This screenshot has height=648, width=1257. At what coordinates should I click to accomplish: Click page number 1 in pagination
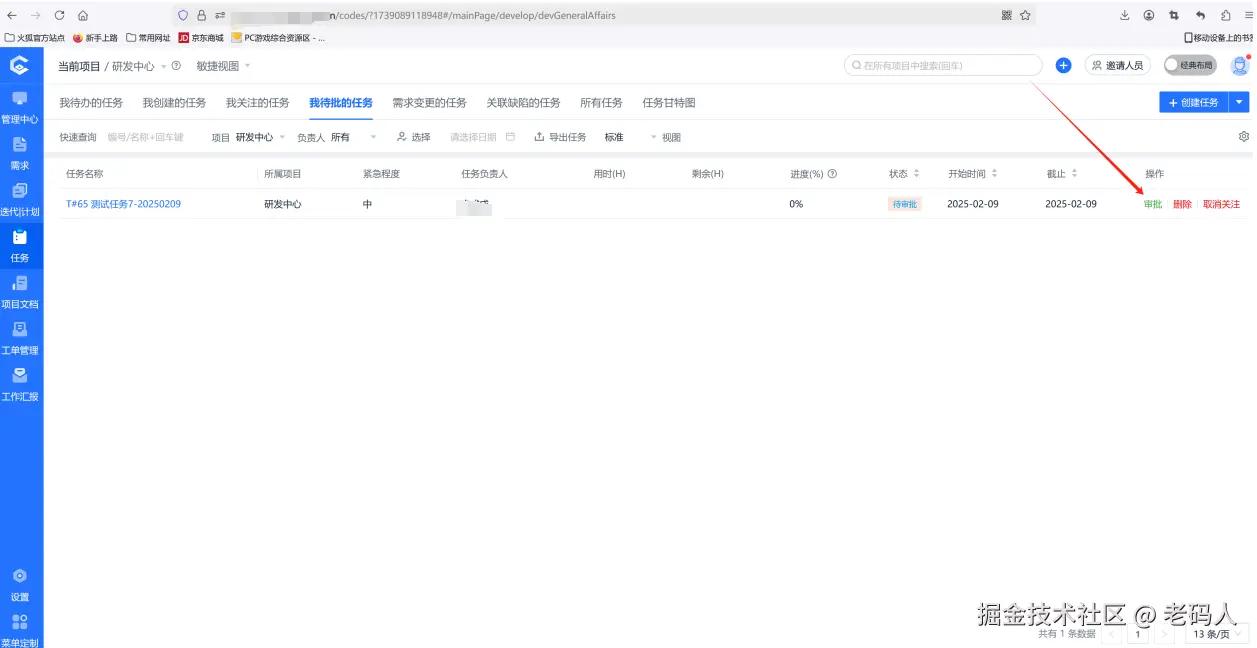point(1138,633)
